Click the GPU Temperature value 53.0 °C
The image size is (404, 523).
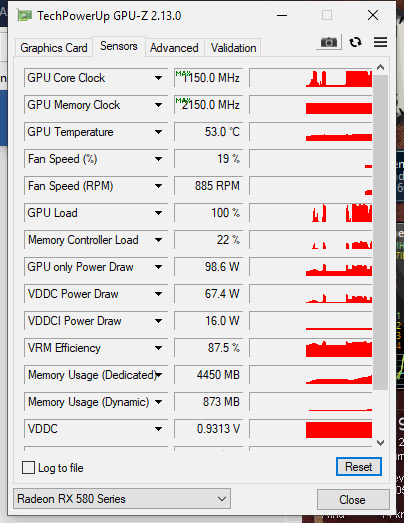point(209,132)
